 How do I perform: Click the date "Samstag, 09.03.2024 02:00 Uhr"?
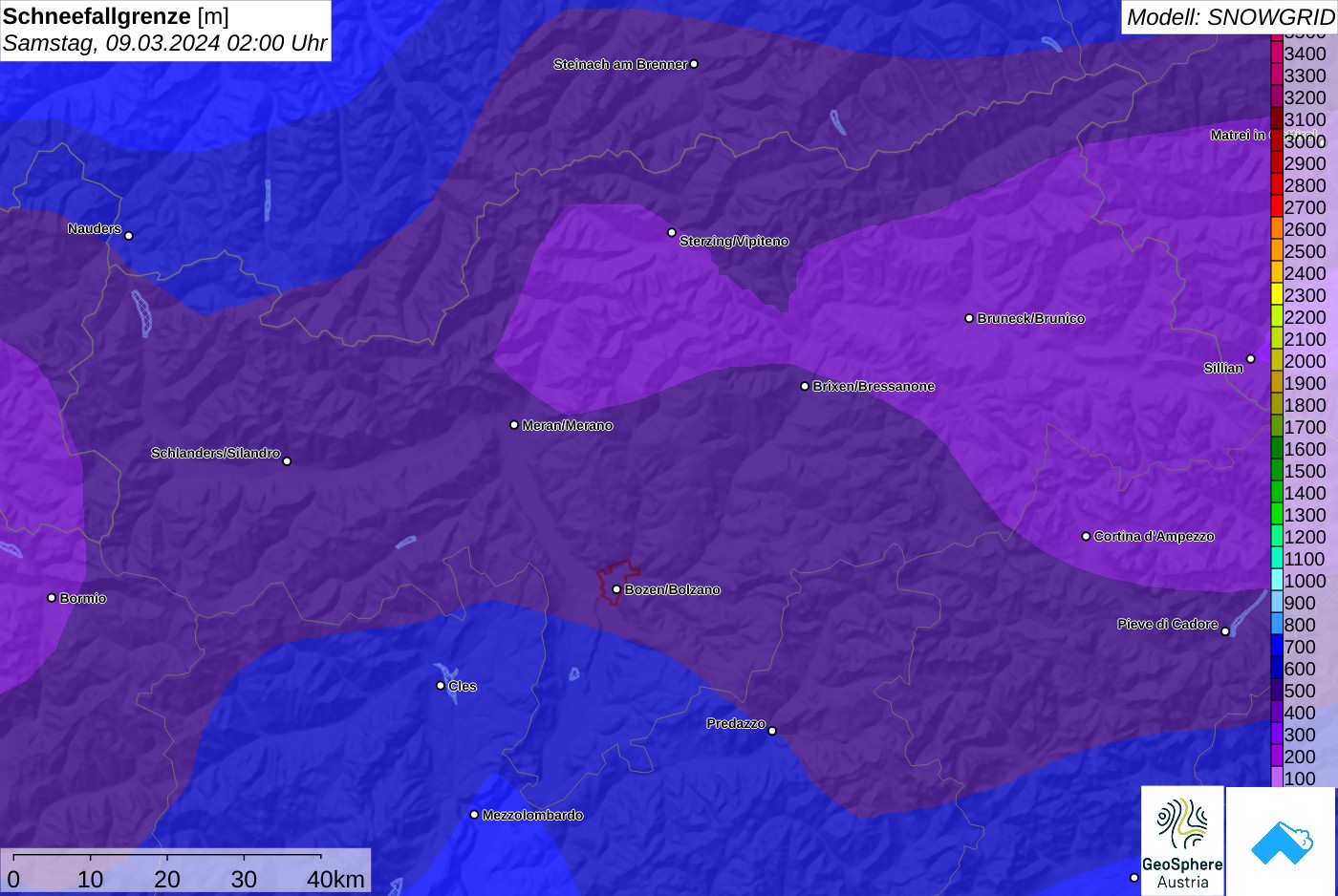165,43
